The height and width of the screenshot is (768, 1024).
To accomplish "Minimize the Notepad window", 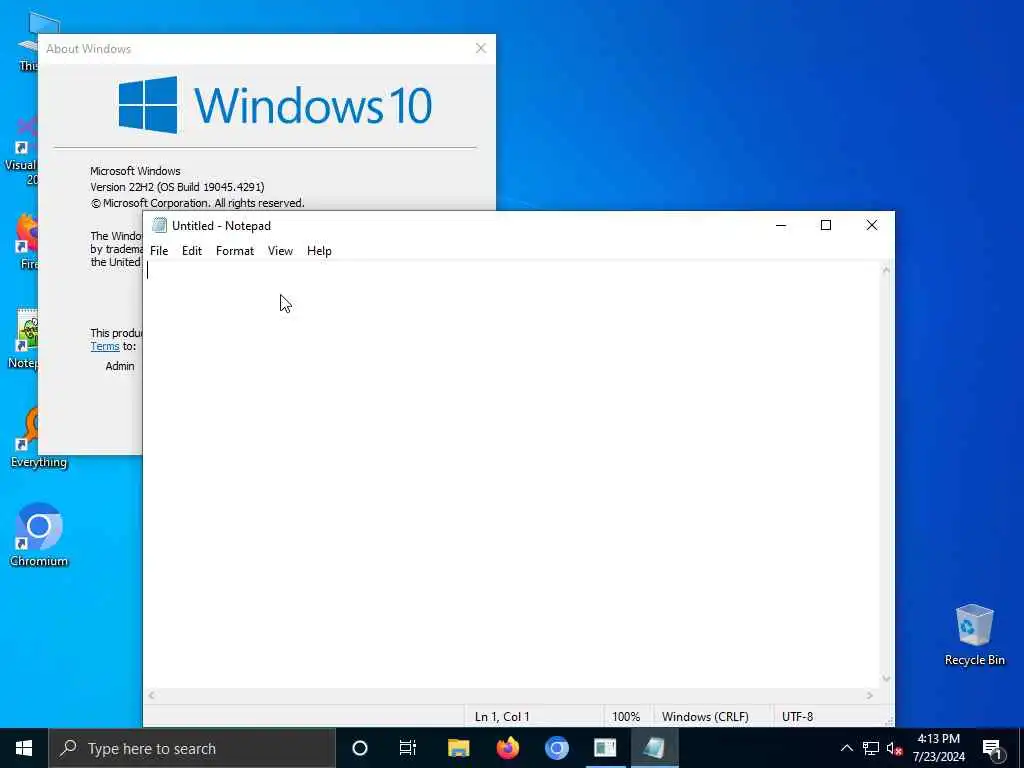I will (x=780, y=225).
